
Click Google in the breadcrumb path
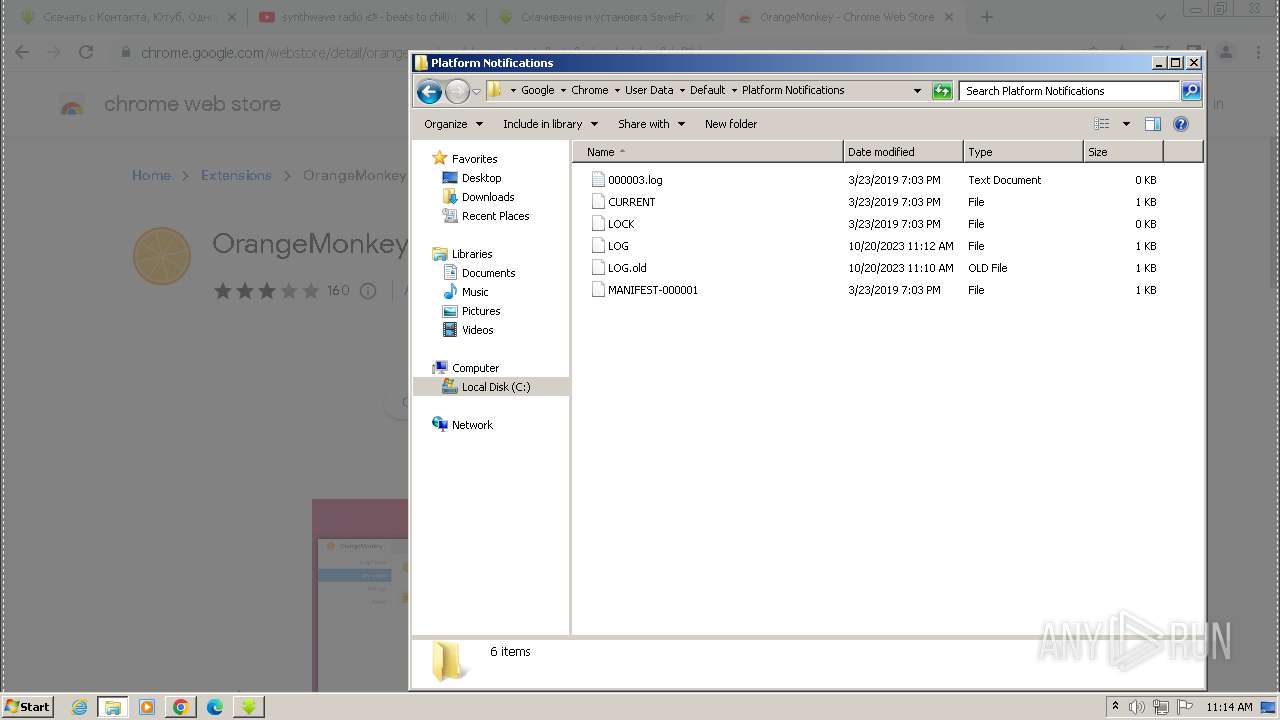pos(537,90)
